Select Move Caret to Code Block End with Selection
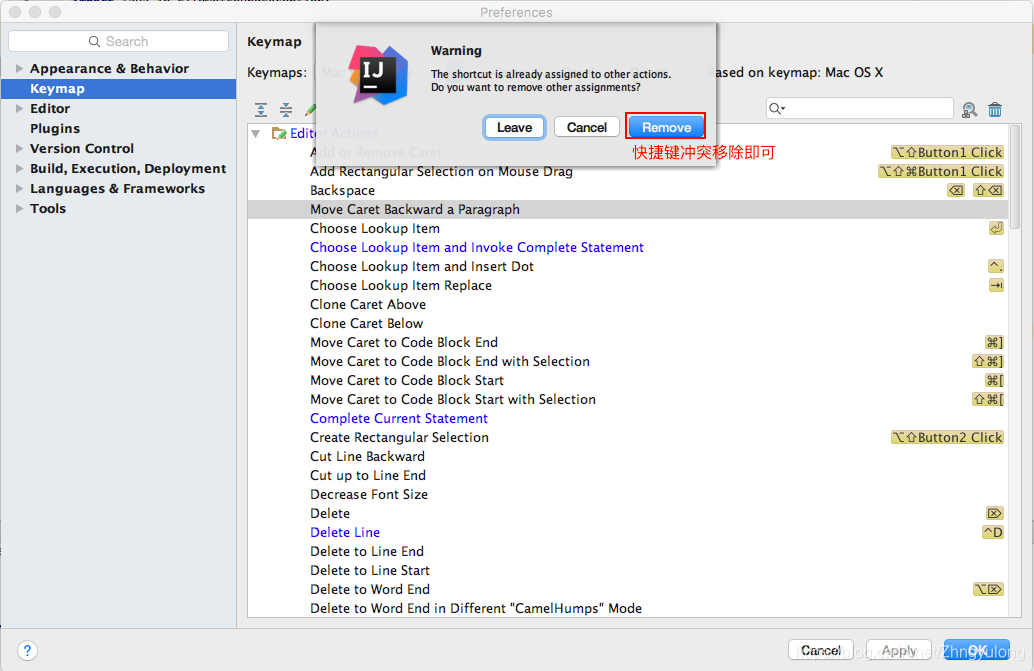 coord(450,362)
